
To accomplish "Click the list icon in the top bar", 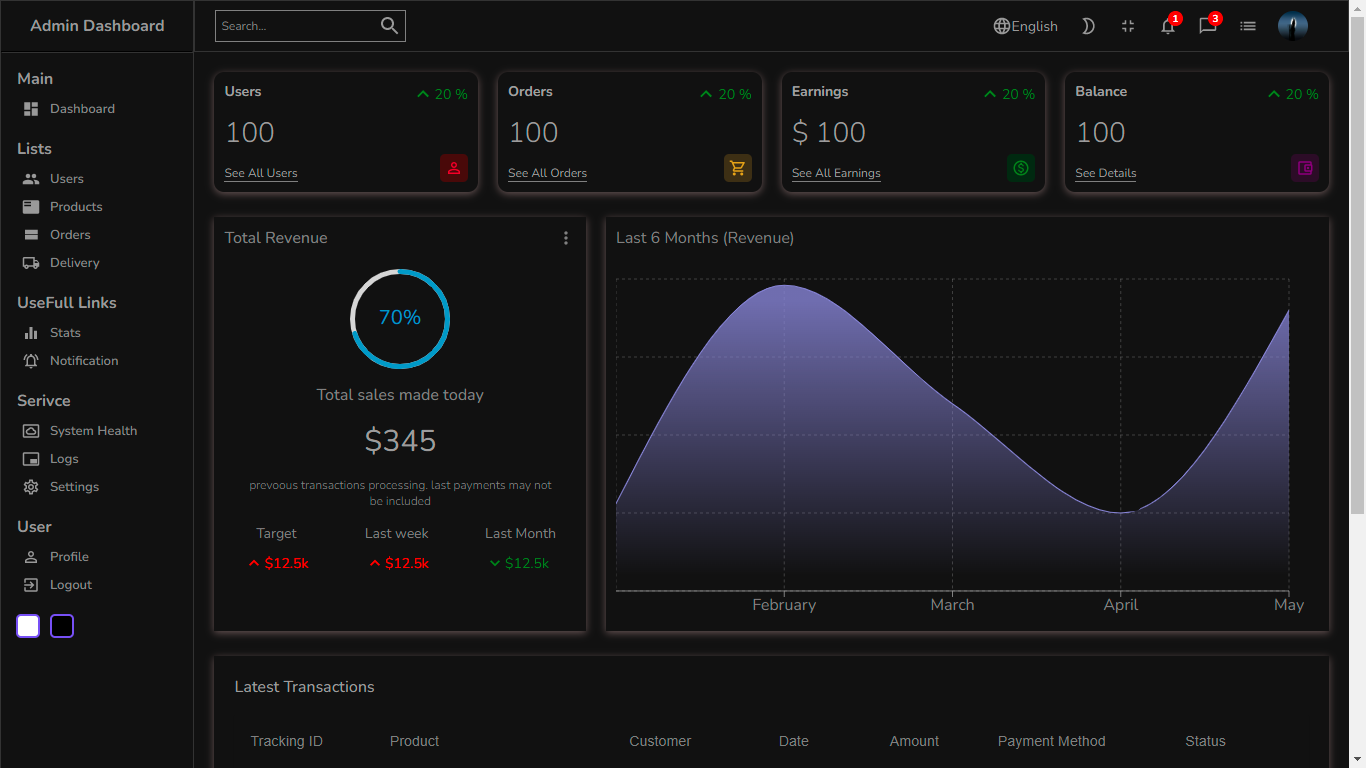I will (1248, 26).
